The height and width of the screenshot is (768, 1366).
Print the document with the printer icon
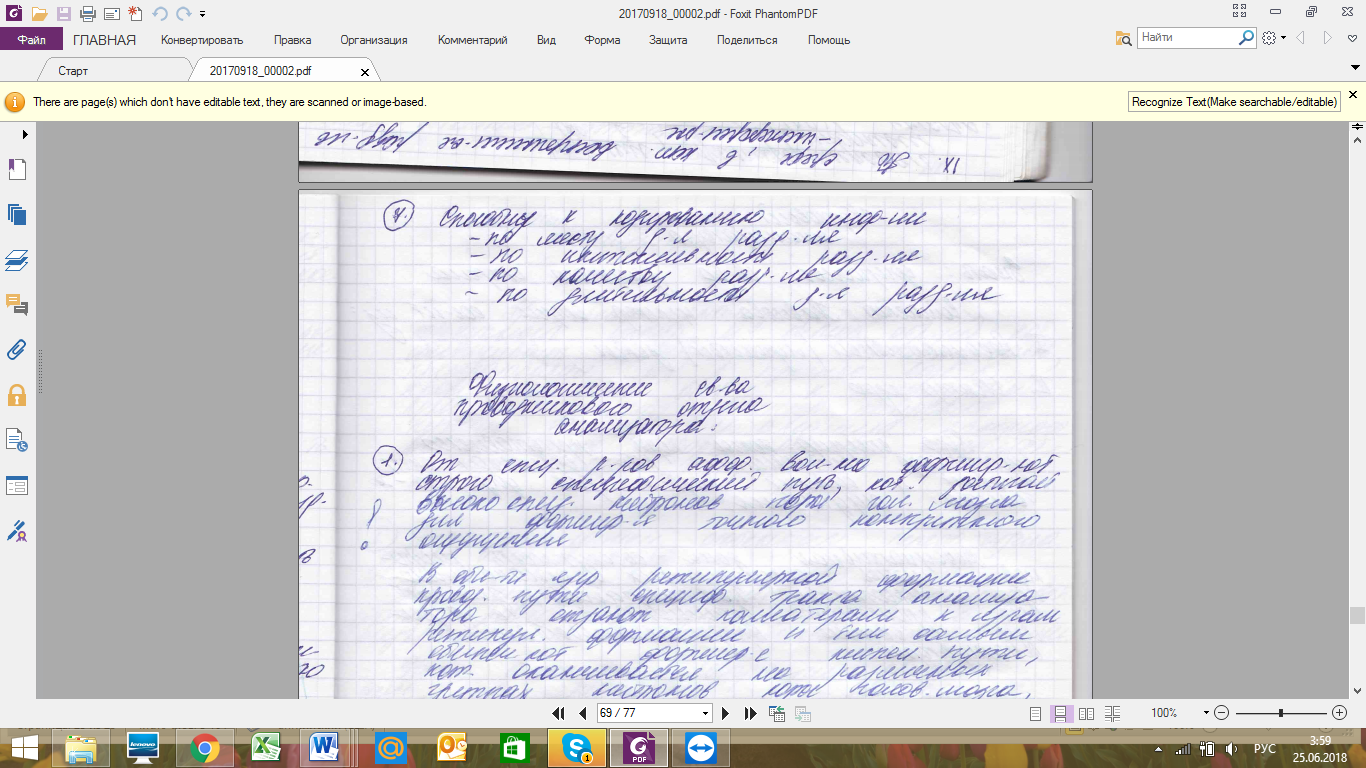click(87, 13)
